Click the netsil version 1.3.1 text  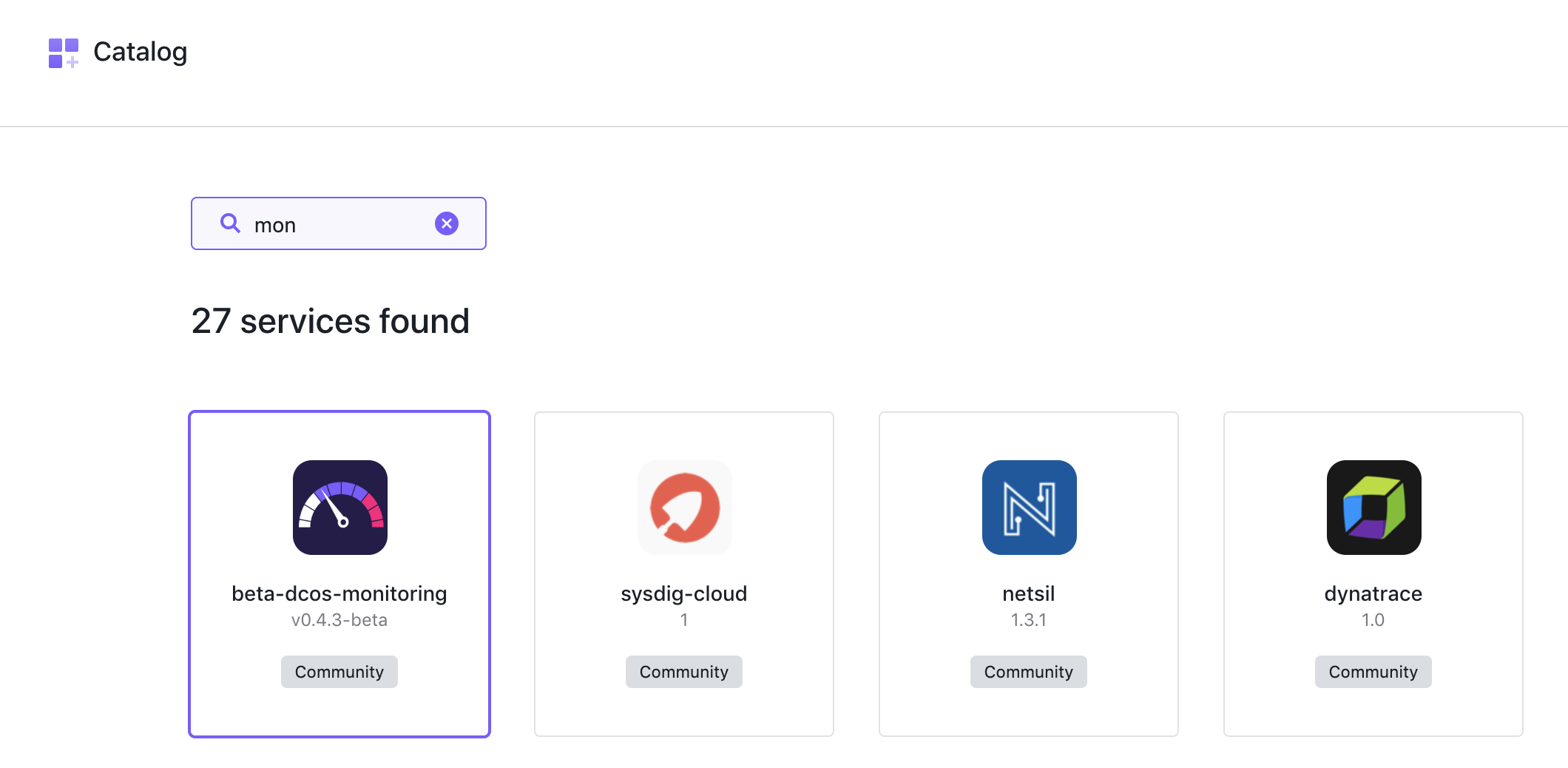click(x=1029, y=620)
